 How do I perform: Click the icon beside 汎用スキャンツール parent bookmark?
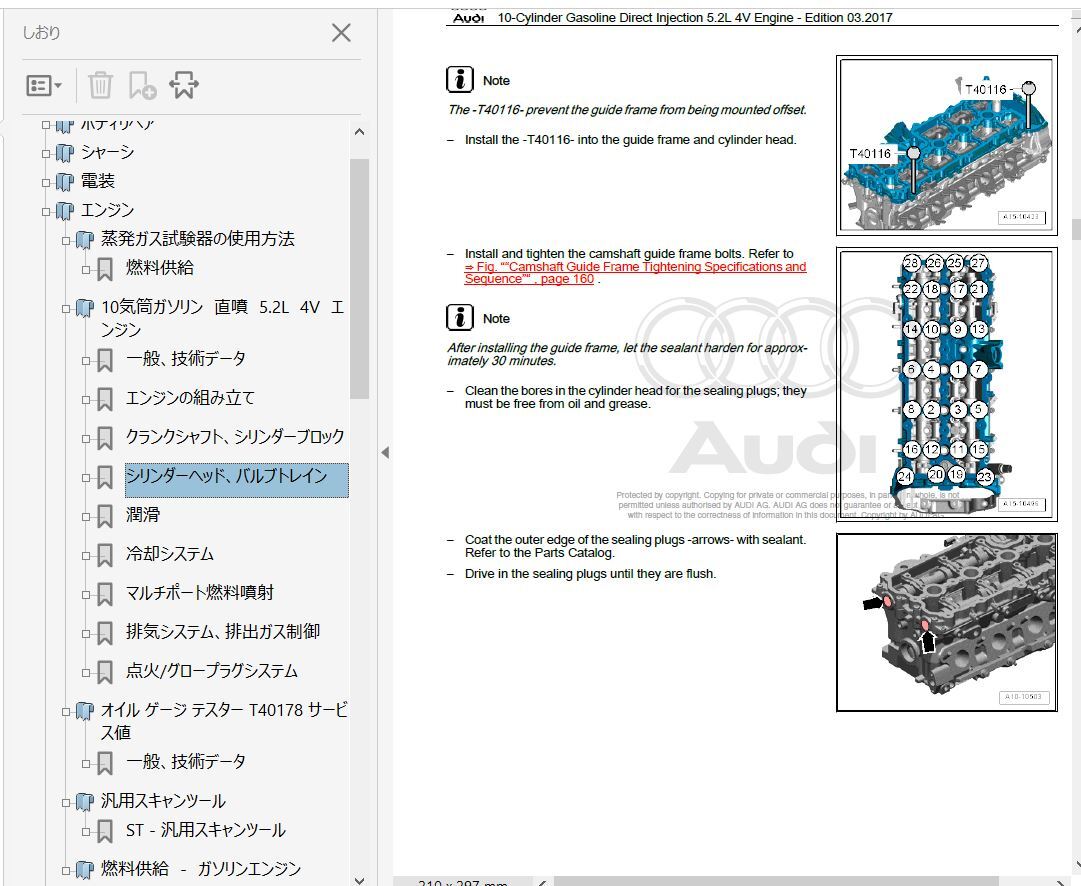[84, 802]
